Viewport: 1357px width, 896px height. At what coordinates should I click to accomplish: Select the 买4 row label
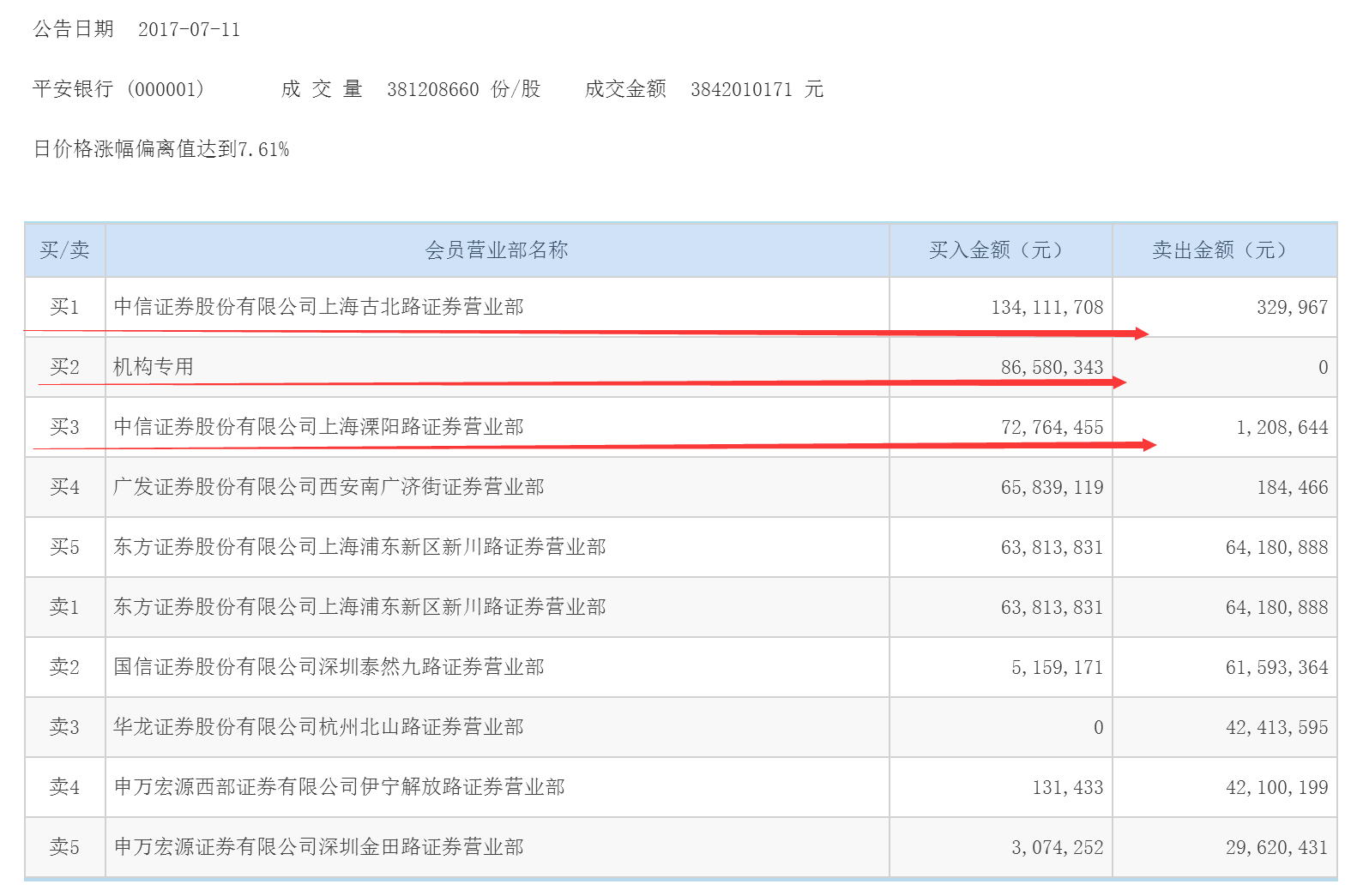point(64,487)
